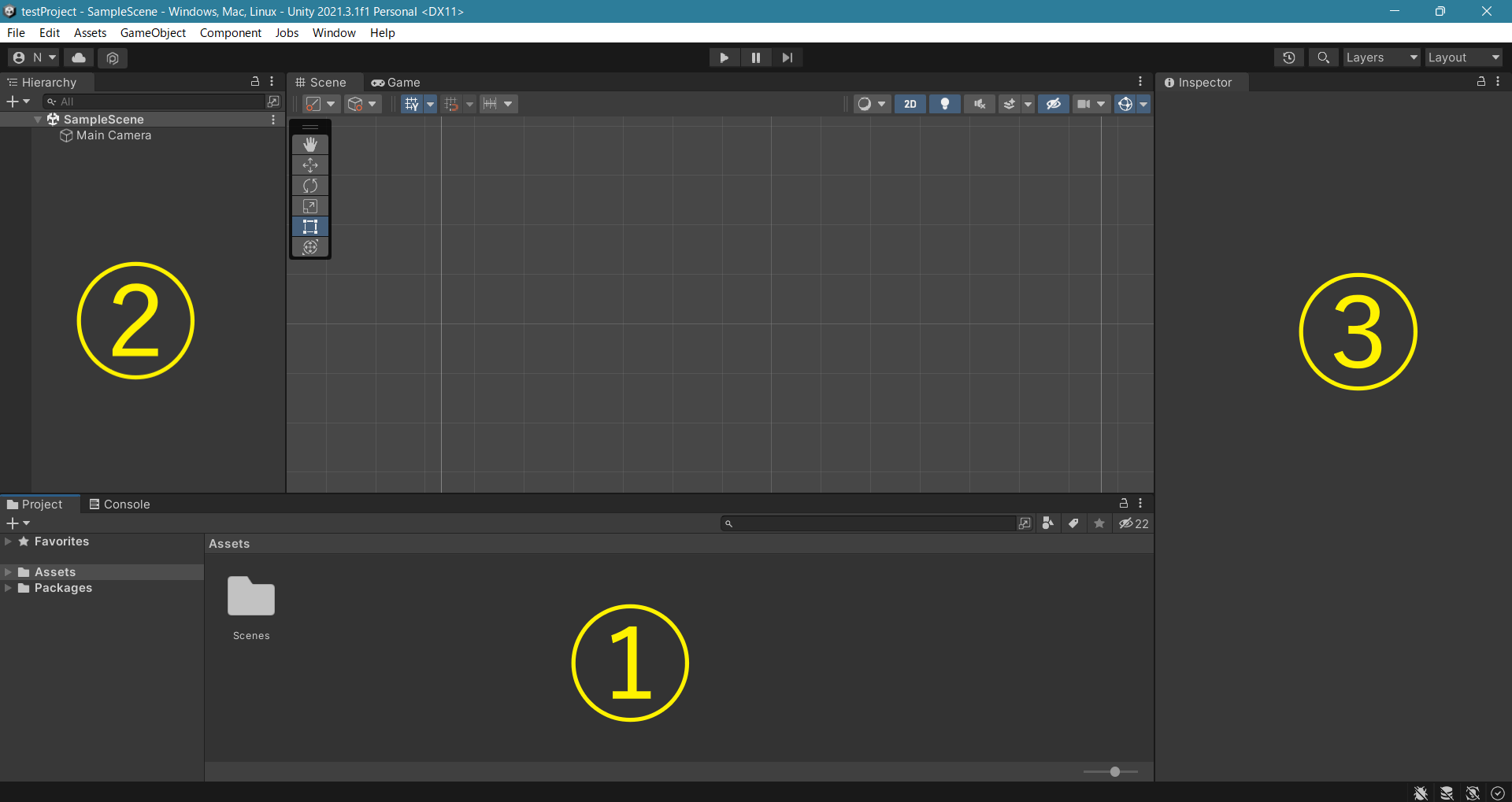The width and height of the screenshot is (1512, 802).
Task: Open SampleScene options menu
Action: (273, 120)
